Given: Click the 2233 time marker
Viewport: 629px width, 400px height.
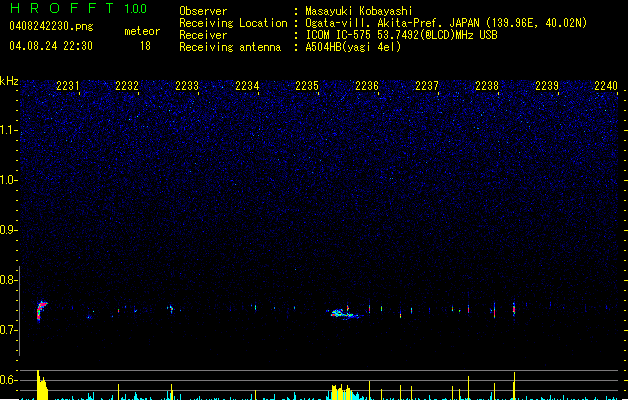Looking at the screenshot, I should click(187, 86).
